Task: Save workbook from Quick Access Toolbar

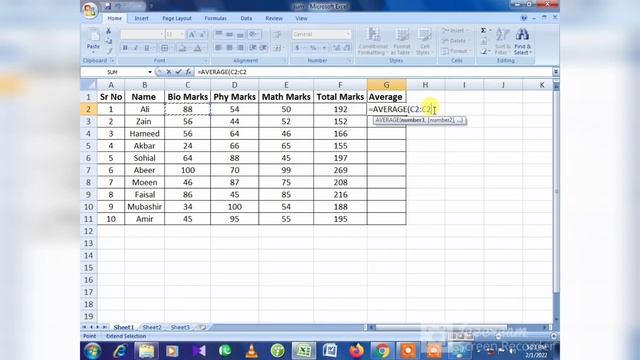Action: coord(108,6)
